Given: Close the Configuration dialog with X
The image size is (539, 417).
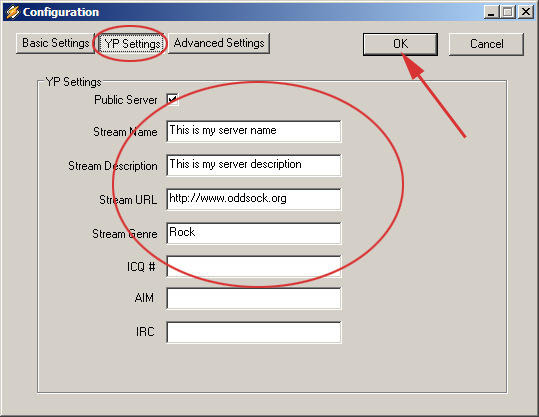Looking at the screenshot, I should (x=526, y=12).
